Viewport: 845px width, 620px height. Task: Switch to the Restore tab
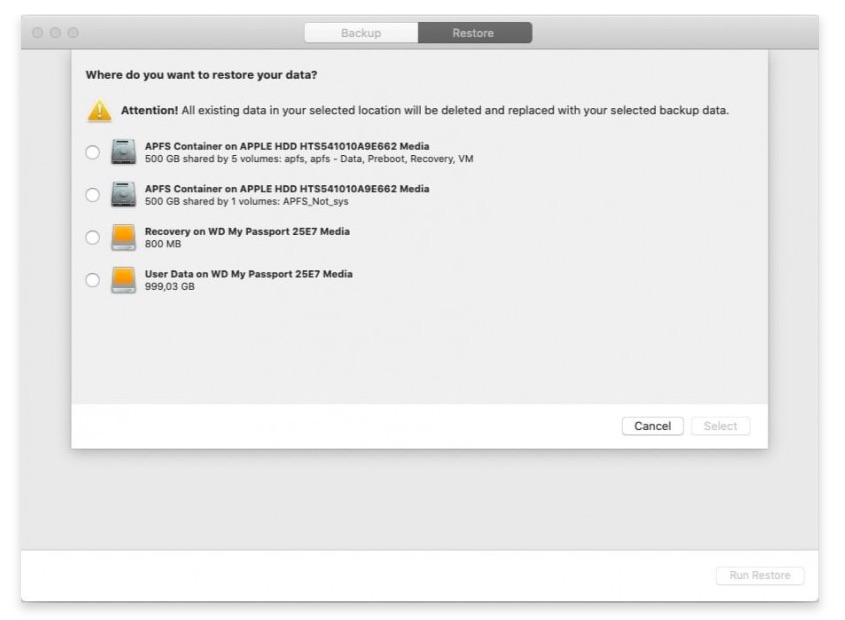tap(475, 33)
